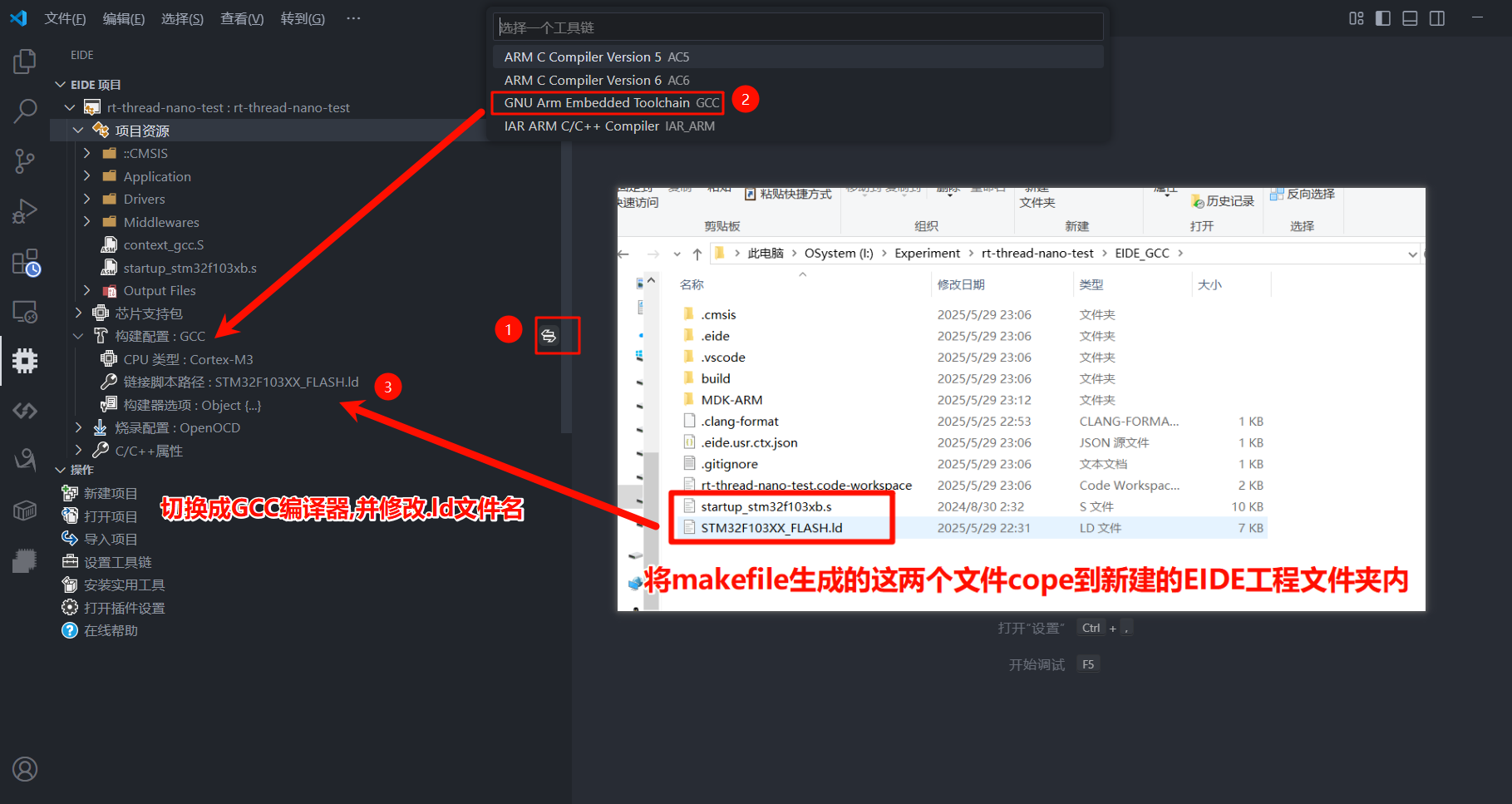1512x804 pixels.
Task: Toggle primary side bar layout icon
Action: [x=1383, y=18]
